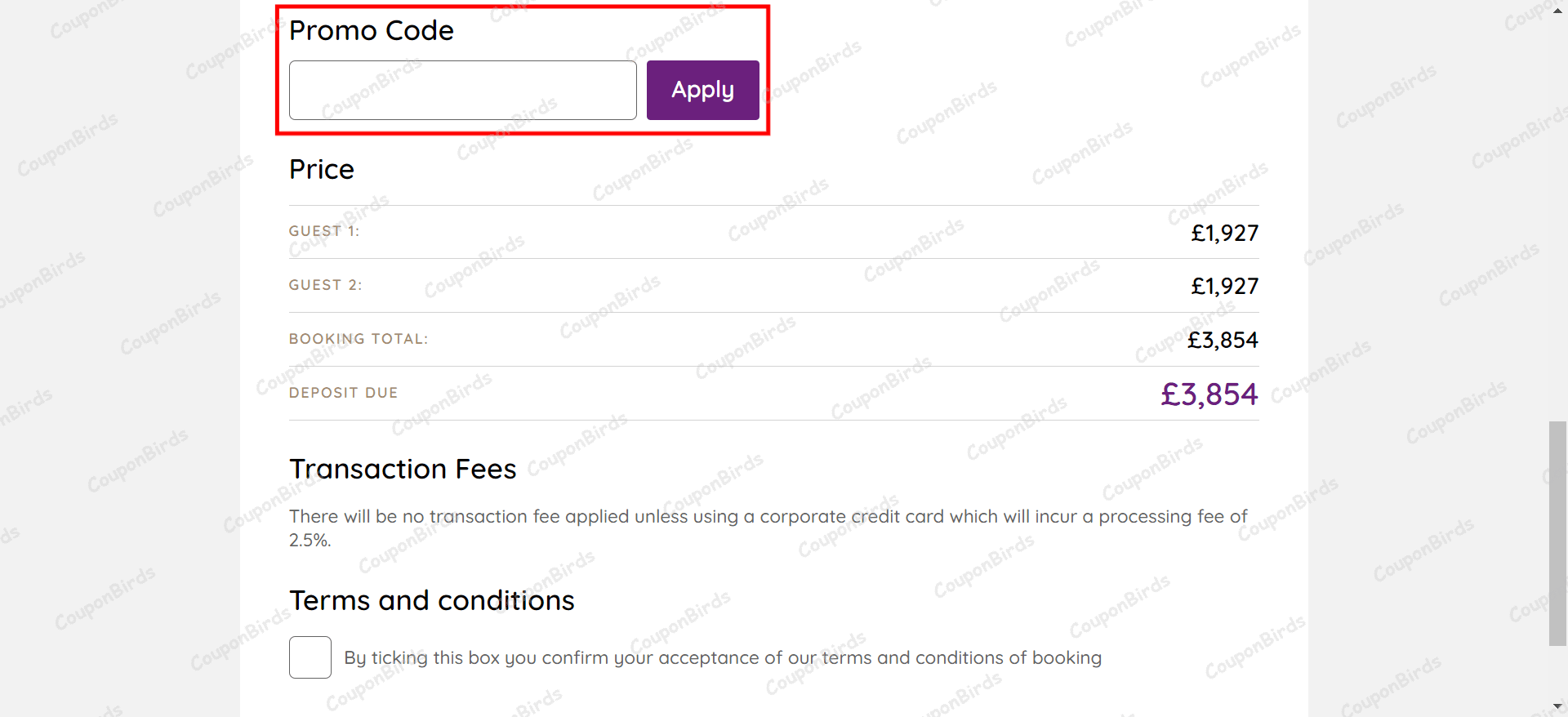The image size is (1568, 717).
Task: Click the 'DEPOSIT DUE' label
Action: (343, 394)
